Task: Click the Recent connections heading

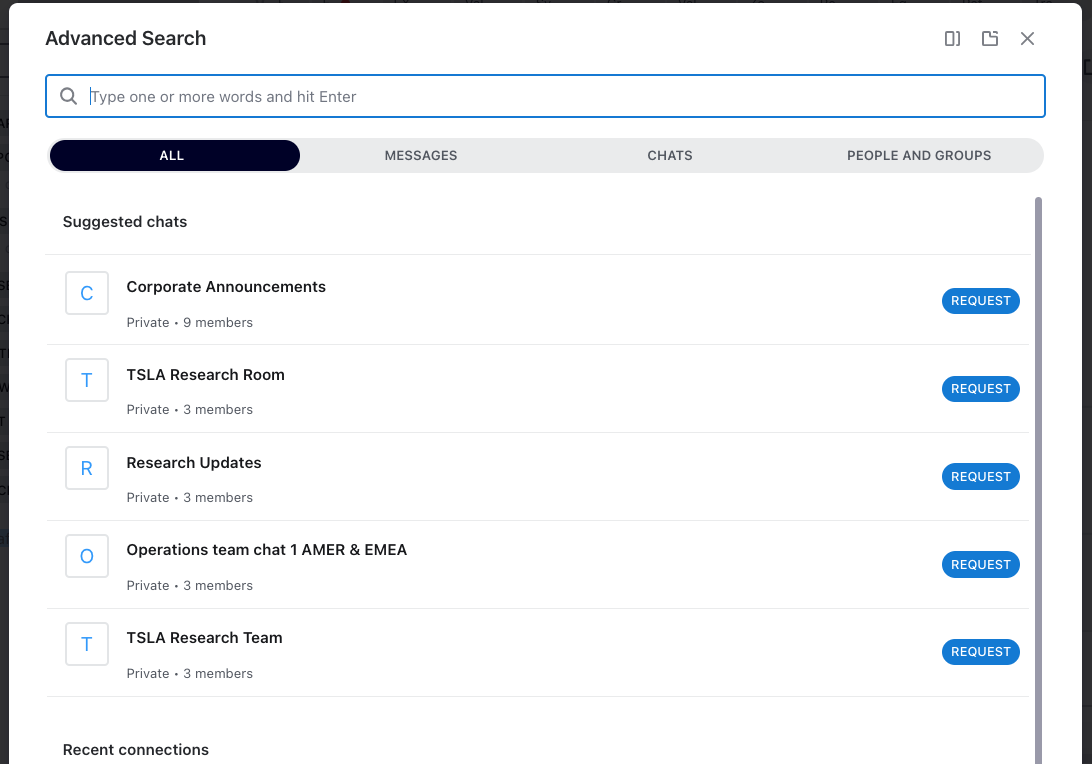Action: (136, 749)
